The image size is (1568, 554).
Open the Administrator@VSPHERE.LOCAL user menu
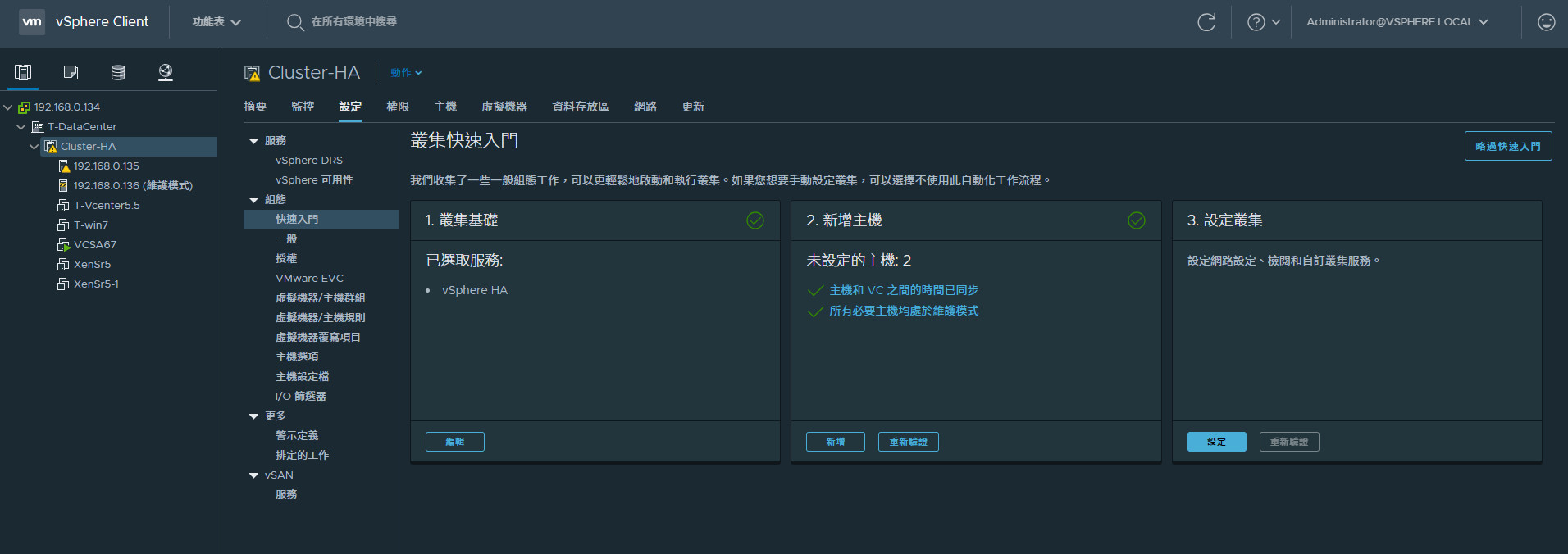tap(1397, 22)
